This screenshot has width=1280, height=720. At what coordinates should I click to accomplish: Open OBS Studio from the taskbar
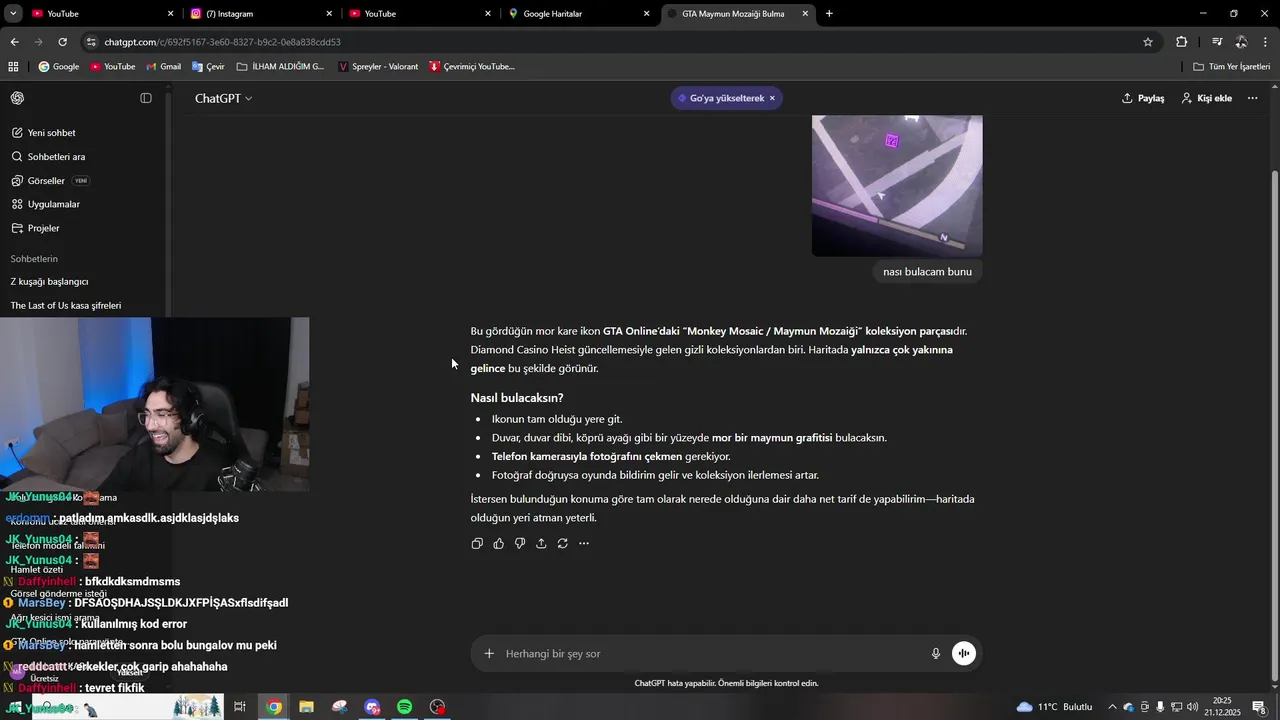pyautogui.click(x=438, y=707)
